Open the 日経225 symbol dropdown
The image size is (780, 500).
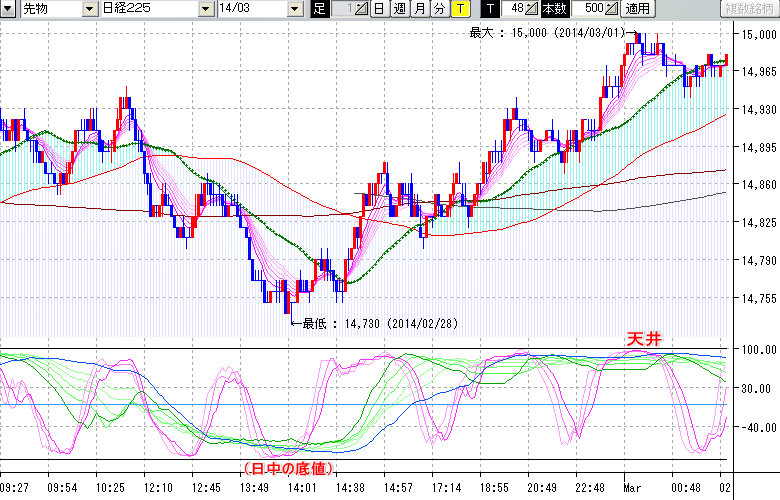point(207,9)
